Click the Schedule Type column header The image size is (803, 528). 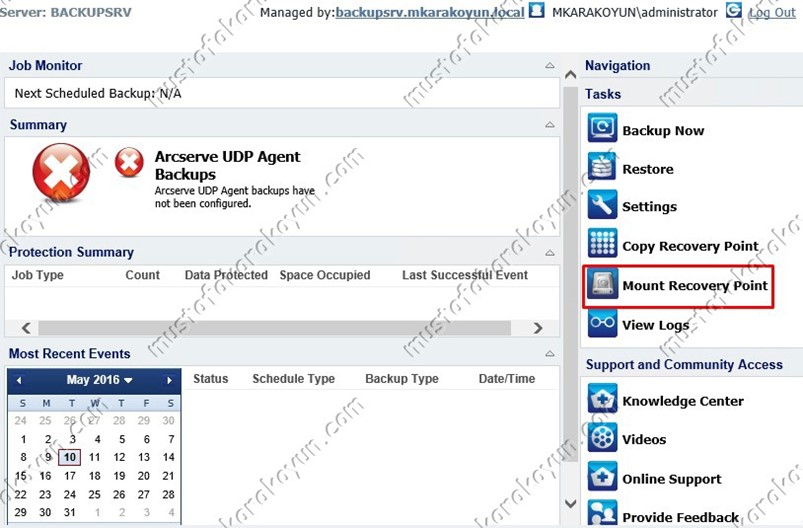(x=293, y=379)
